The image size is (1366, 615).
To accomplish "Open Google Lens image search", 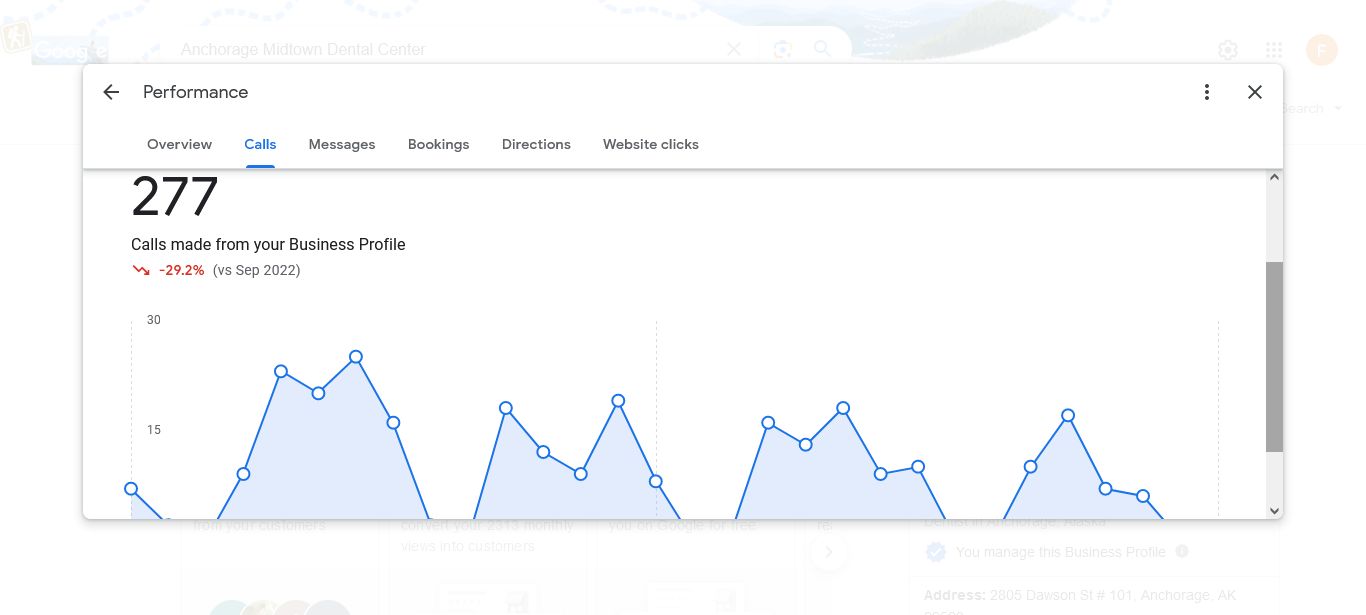I will click(782, 49).
